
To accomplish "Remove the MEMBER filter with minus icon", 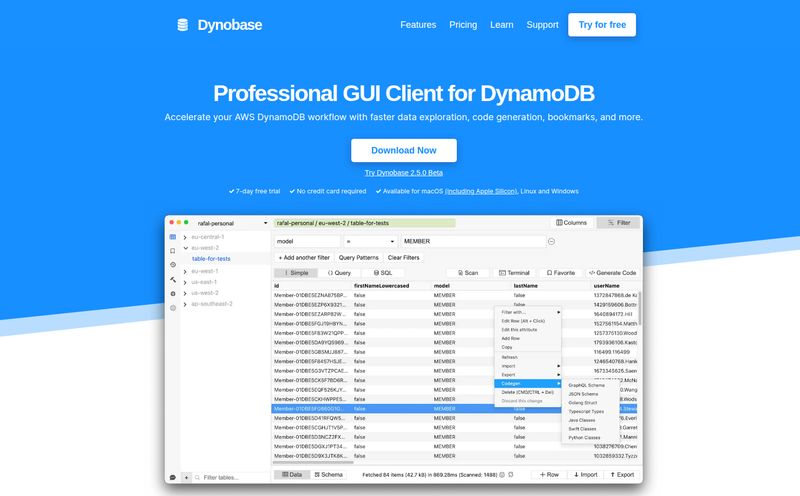I will click(552, 241).
